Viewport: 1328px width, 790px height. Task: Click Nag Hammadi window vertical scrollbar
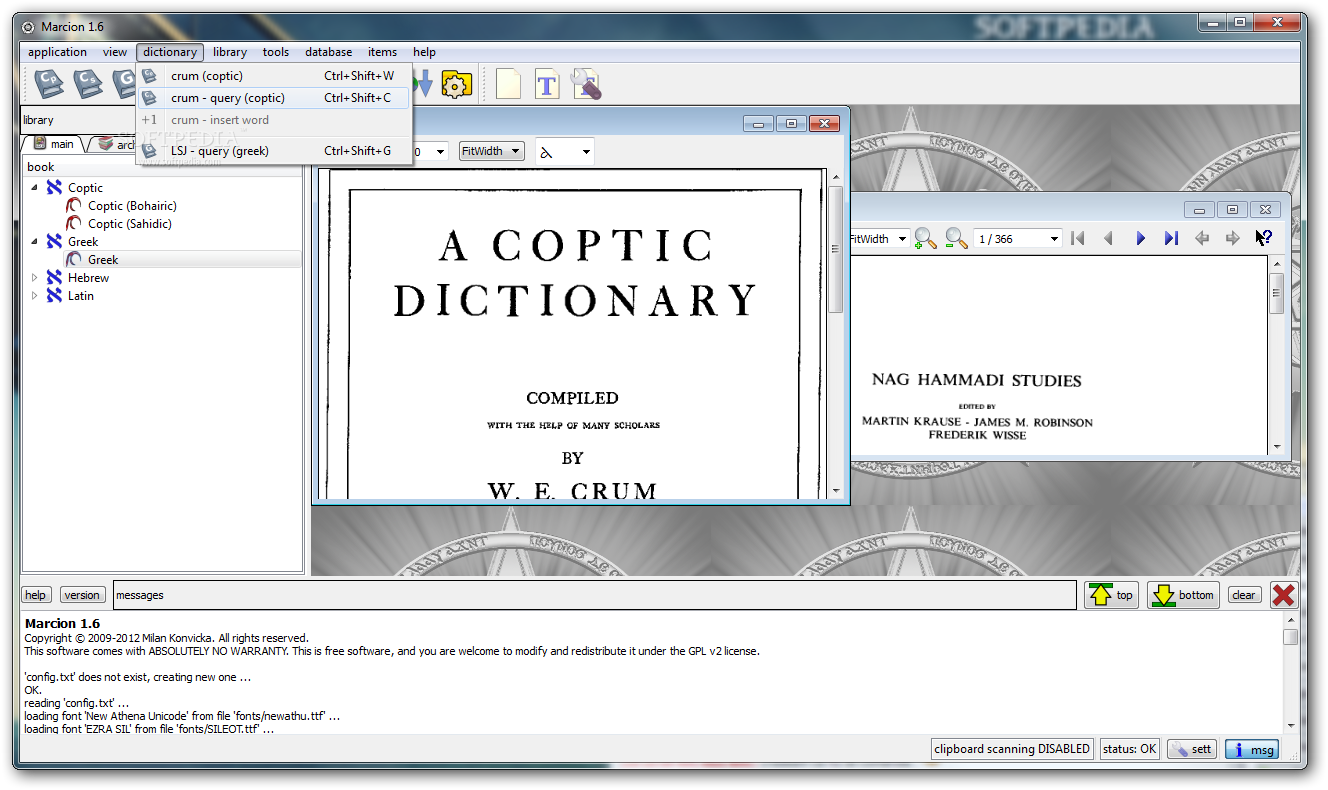point(1276,355)
